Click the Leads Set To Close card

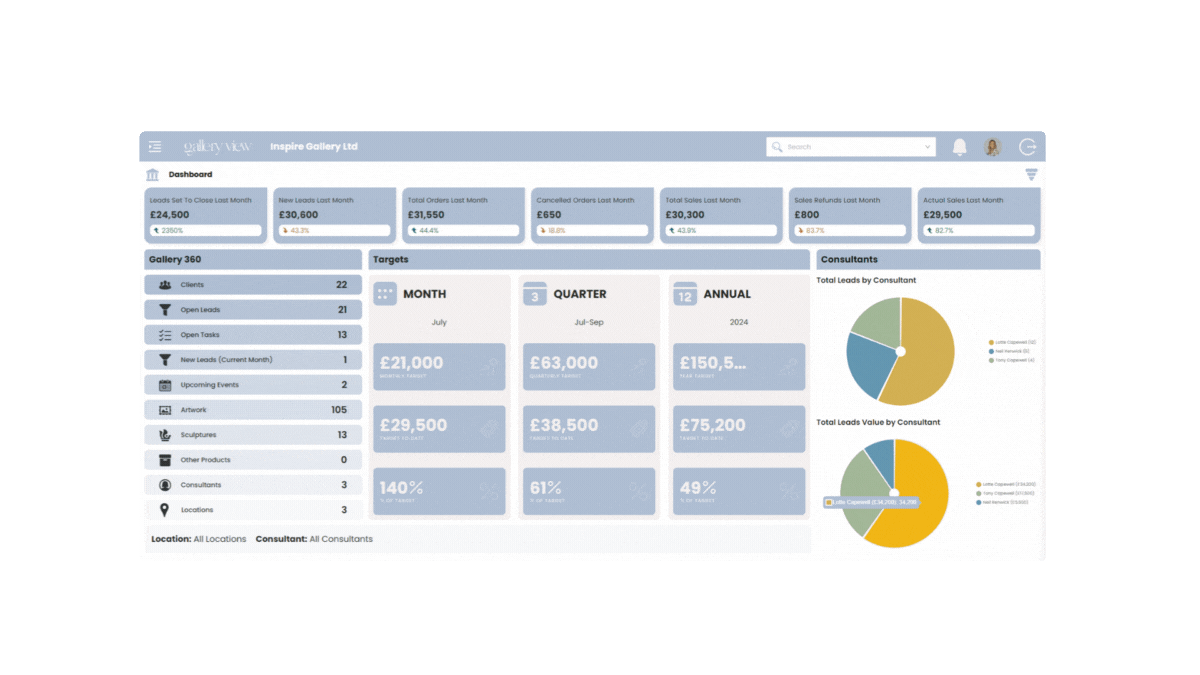point(206,215)
